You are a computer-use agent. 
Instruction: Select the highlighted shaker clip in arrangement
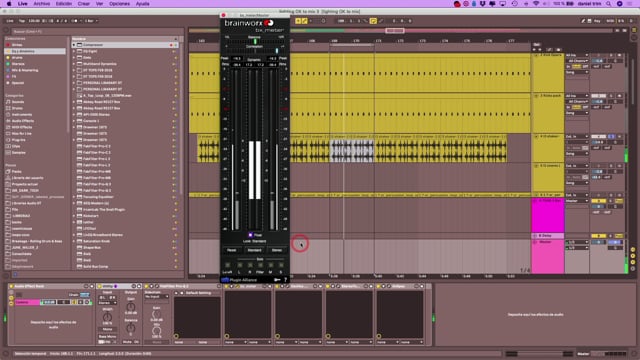351,149
